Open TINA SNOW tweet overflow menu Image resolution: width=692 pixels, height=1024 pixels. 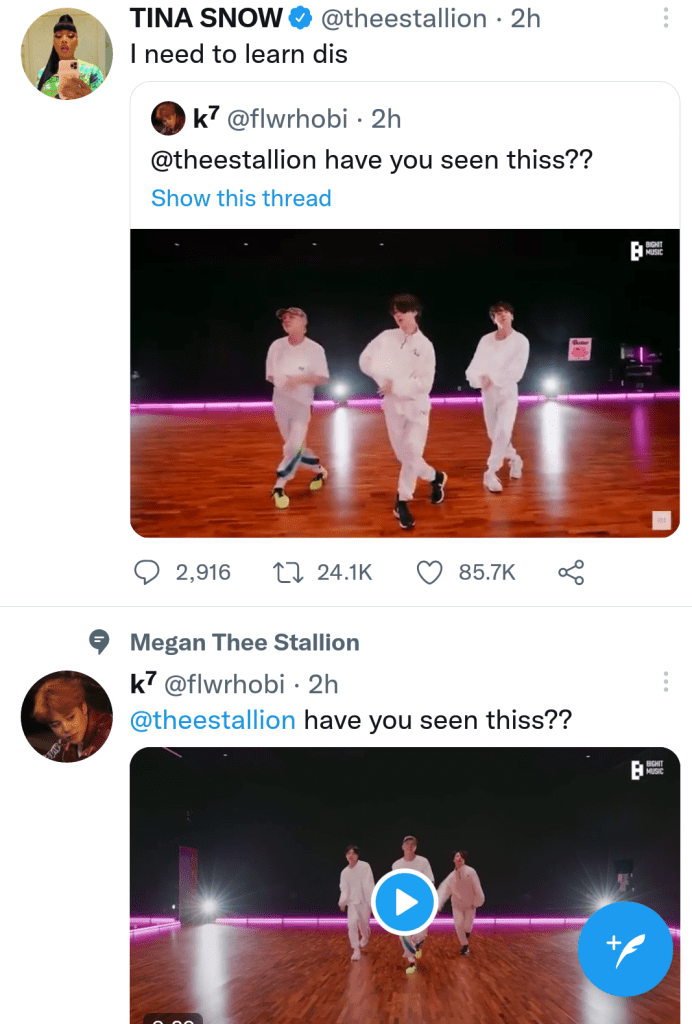(665, 18)
